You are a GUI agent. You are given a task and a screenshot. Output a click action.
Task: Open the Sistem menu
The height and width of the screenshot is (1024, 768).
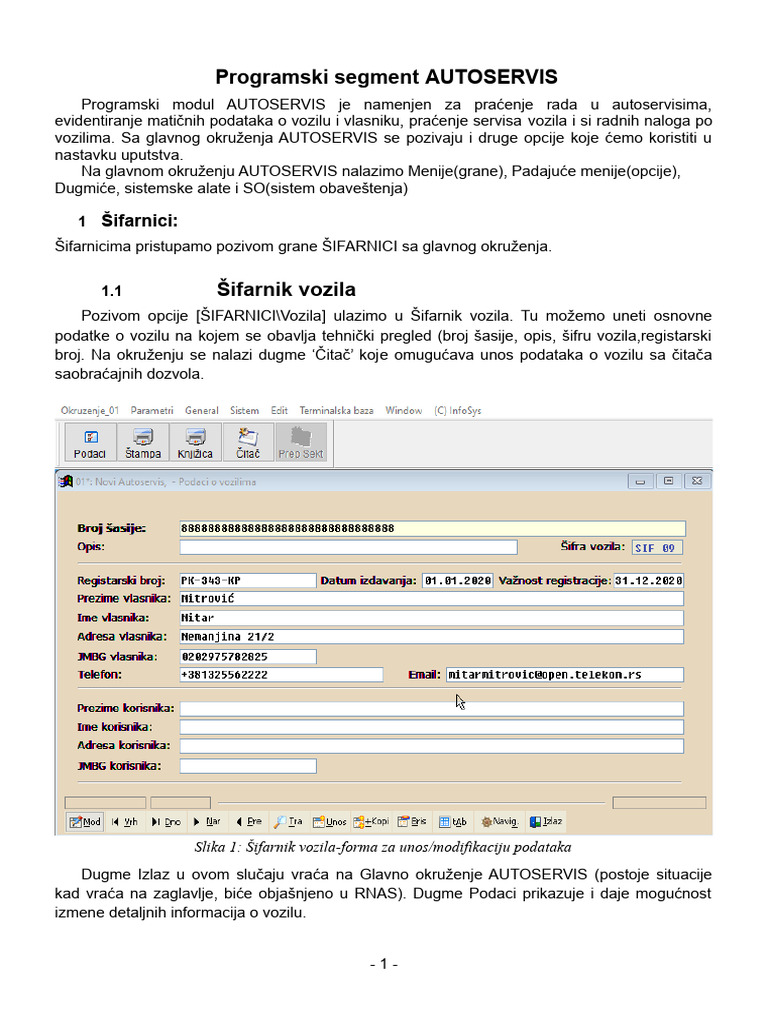[244, 411]
